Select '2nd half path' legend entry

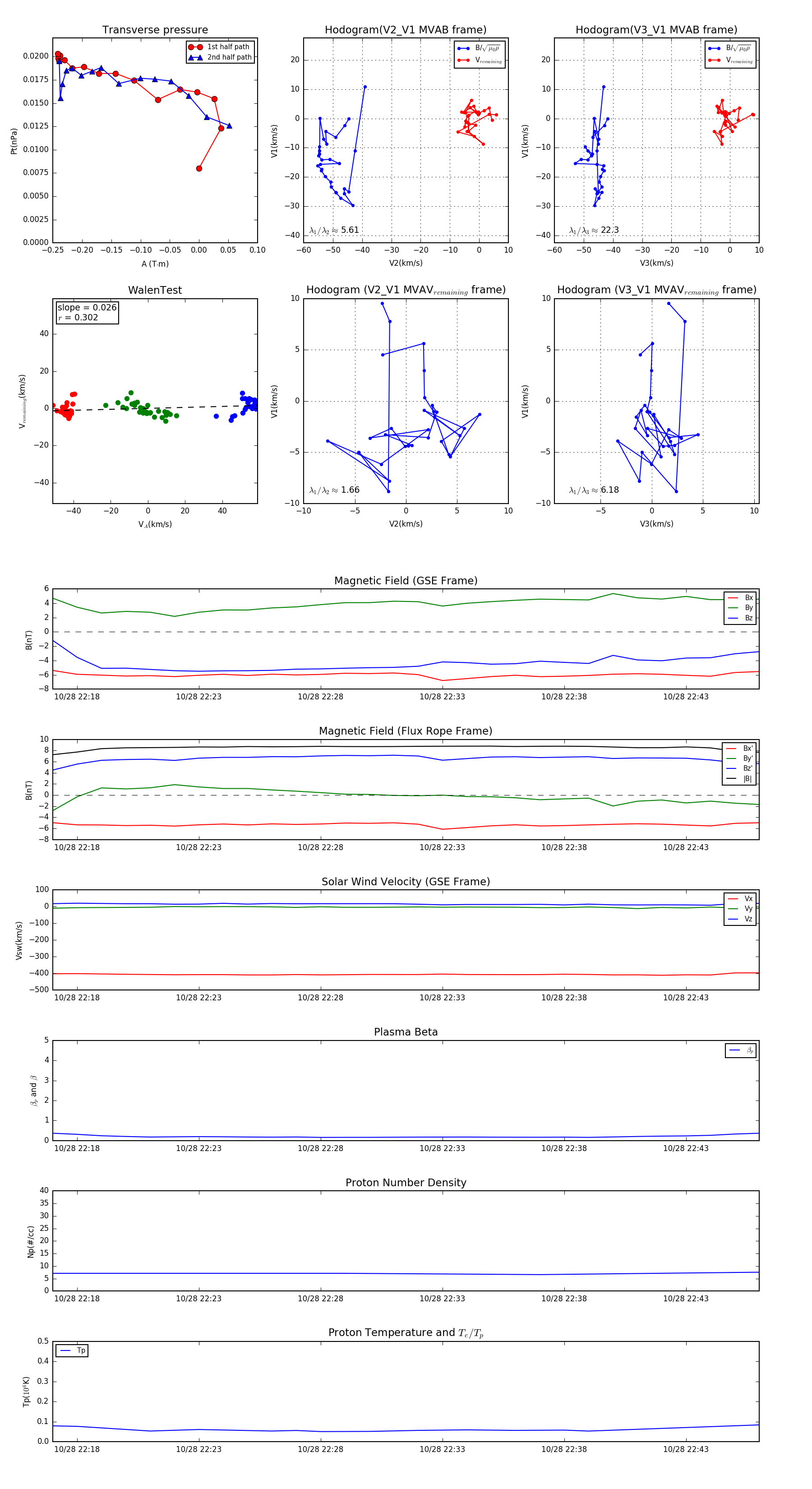click(220, 57)
